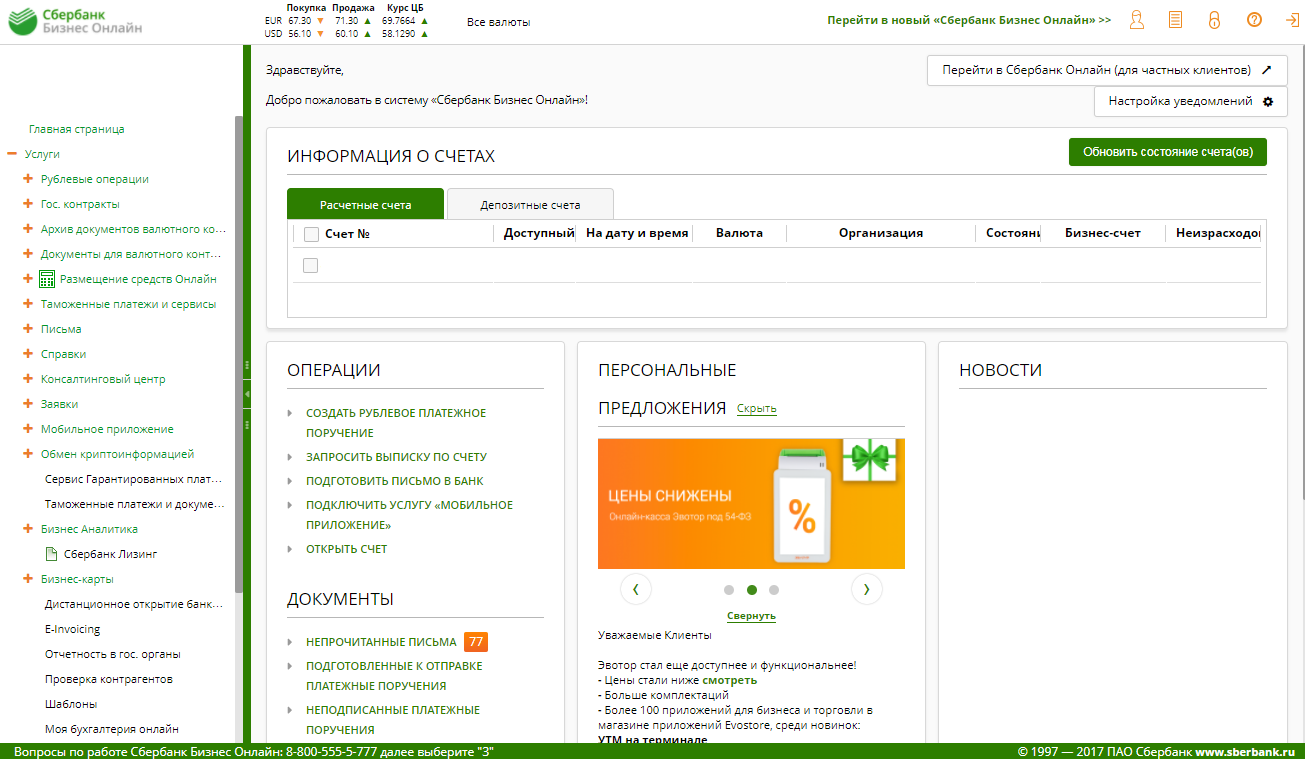
Task: Expand the Бизнес-карты node
Action: pos(28,579)
